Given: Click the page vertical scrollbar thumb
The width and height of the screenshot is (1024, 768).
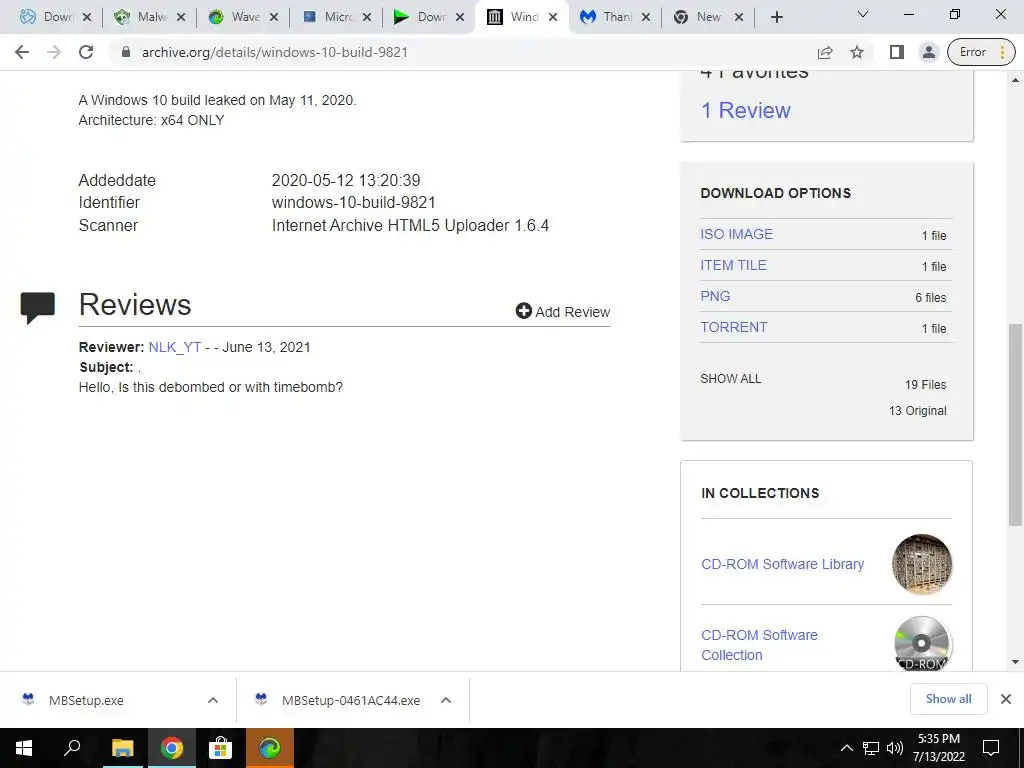Looking at the screenshot, I should [1015, 424].
